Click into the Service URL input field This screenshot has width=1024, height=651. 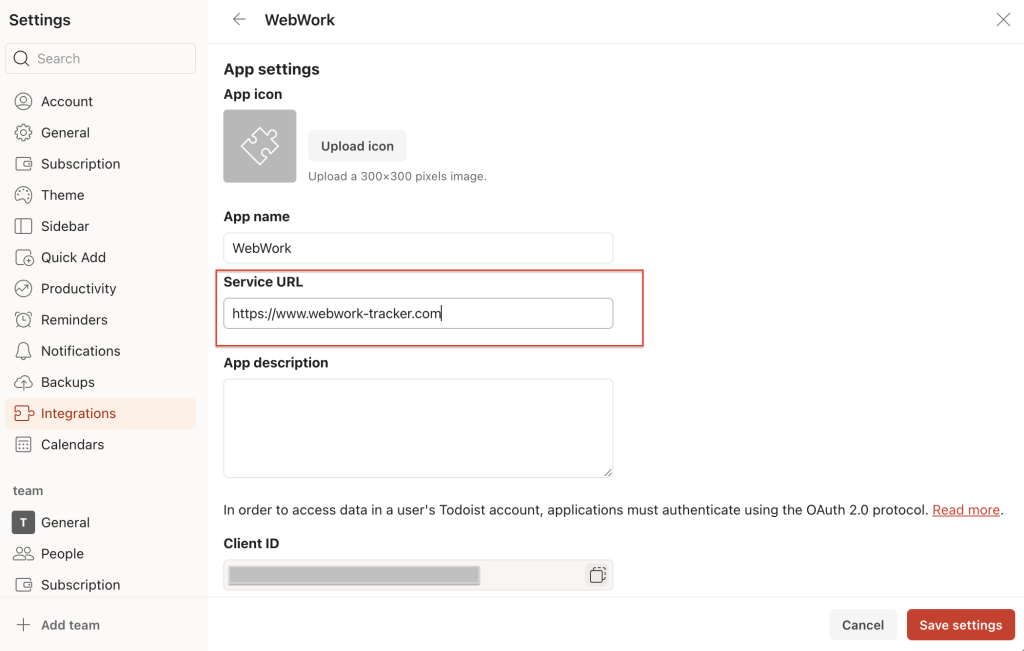[x=418, y=313]
